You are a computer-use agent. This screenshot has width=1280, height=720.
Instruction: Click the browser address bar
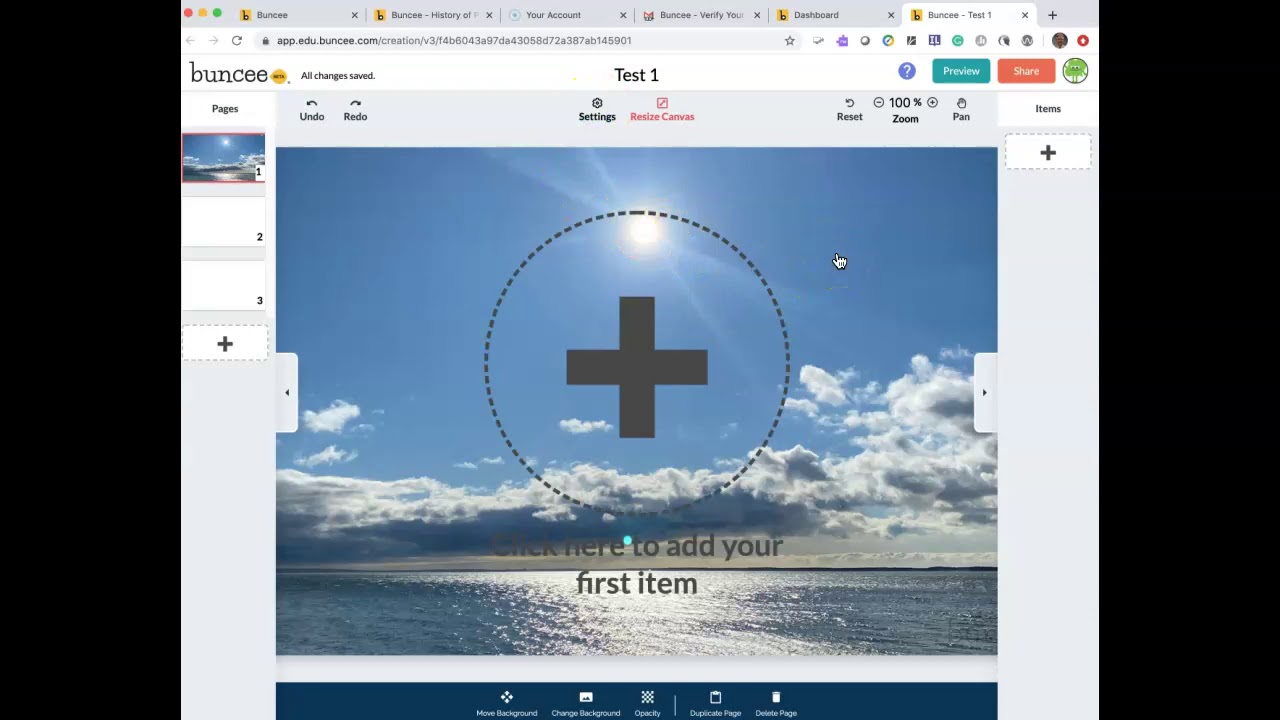coord(527,41)
